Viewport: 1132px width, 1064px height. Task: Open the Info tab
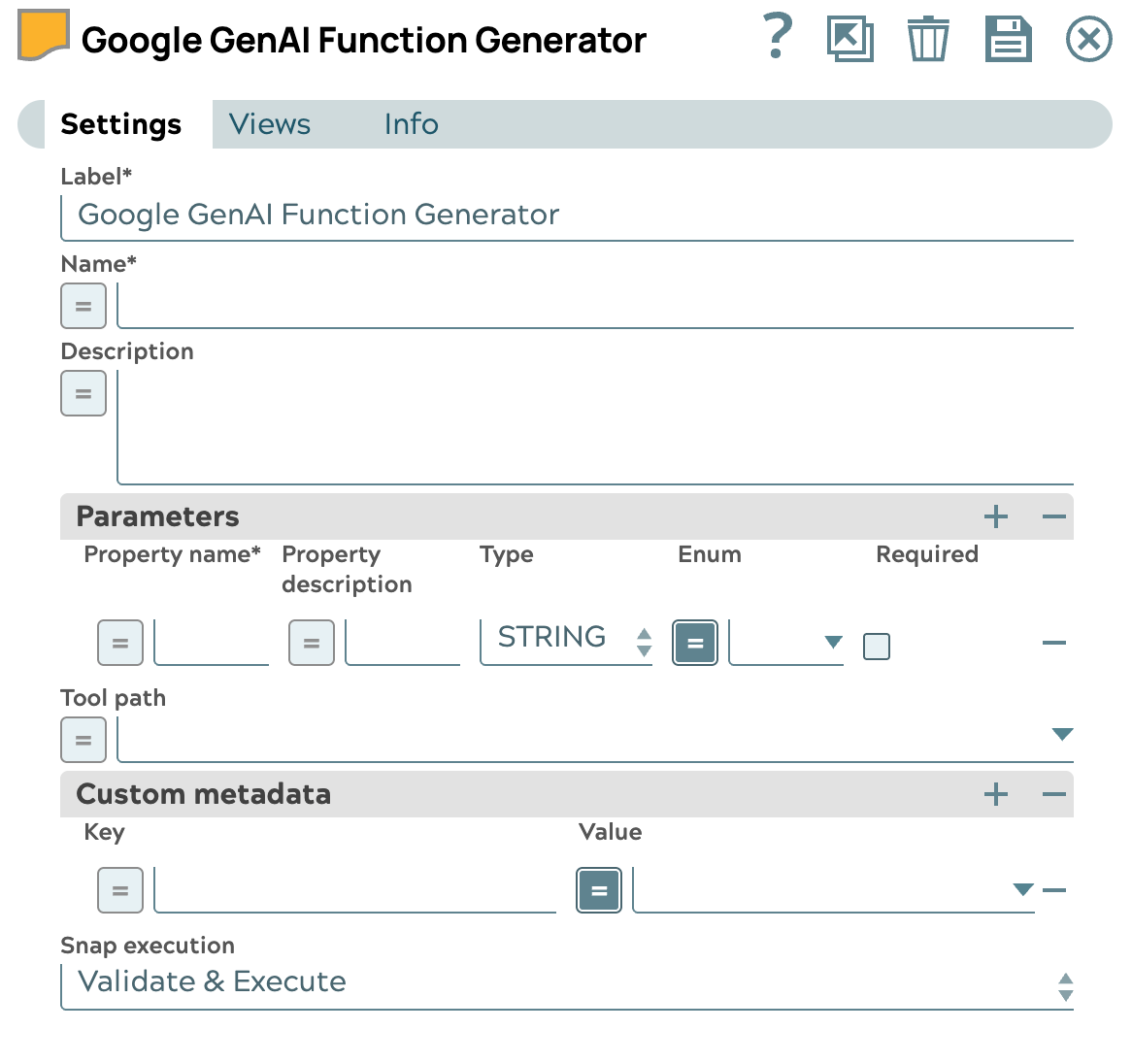(x=411, y=124)
